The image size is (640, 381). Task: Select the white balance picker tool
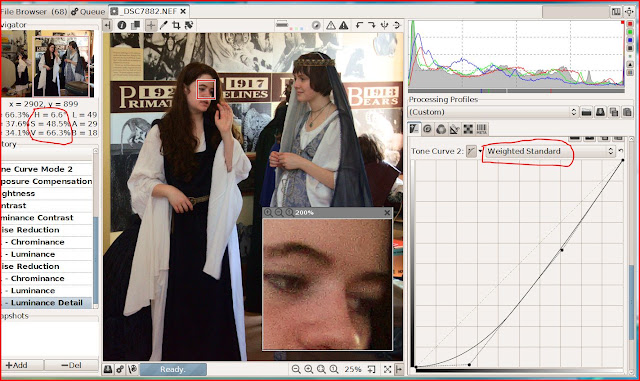coord(163,25)
